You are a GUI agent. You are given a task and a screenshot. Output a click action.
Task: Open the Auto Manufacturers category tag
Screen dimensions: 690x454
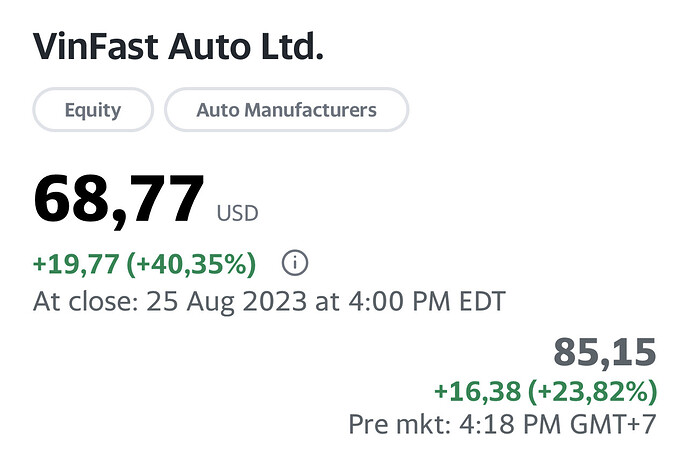coord(286,109)
